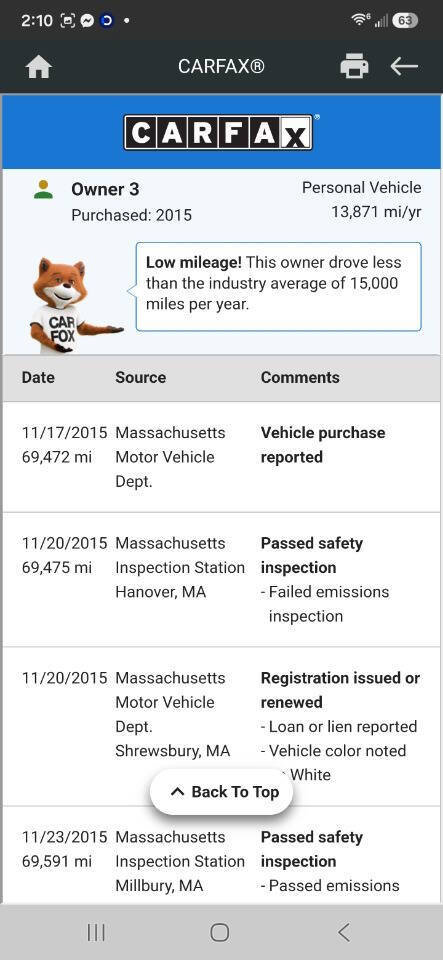This screenshot has width=443, height=960.
Task: Tap the battery indicator in status bar
Action: point(404,20)
